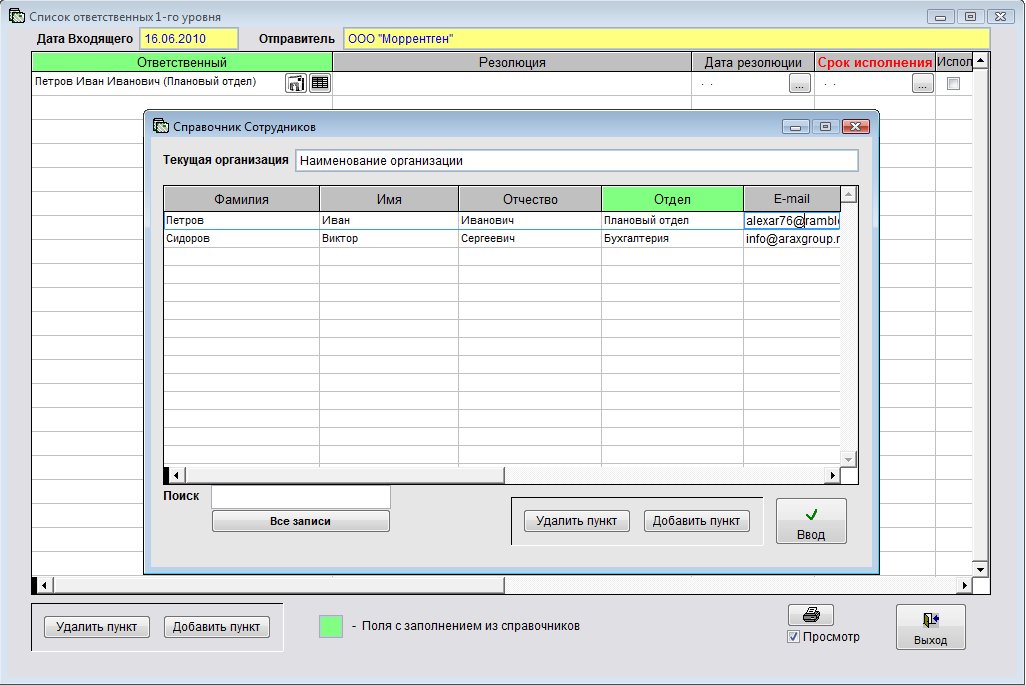
Task: Close the Справочник Сотрудников dialog
Action: click(855, 127)
